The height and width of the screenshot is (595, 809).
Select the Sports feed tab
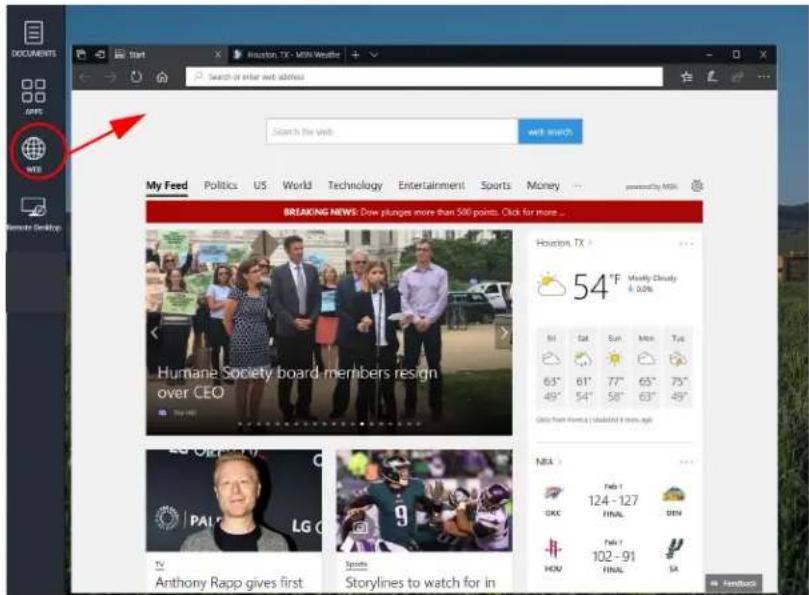[495, 185]
